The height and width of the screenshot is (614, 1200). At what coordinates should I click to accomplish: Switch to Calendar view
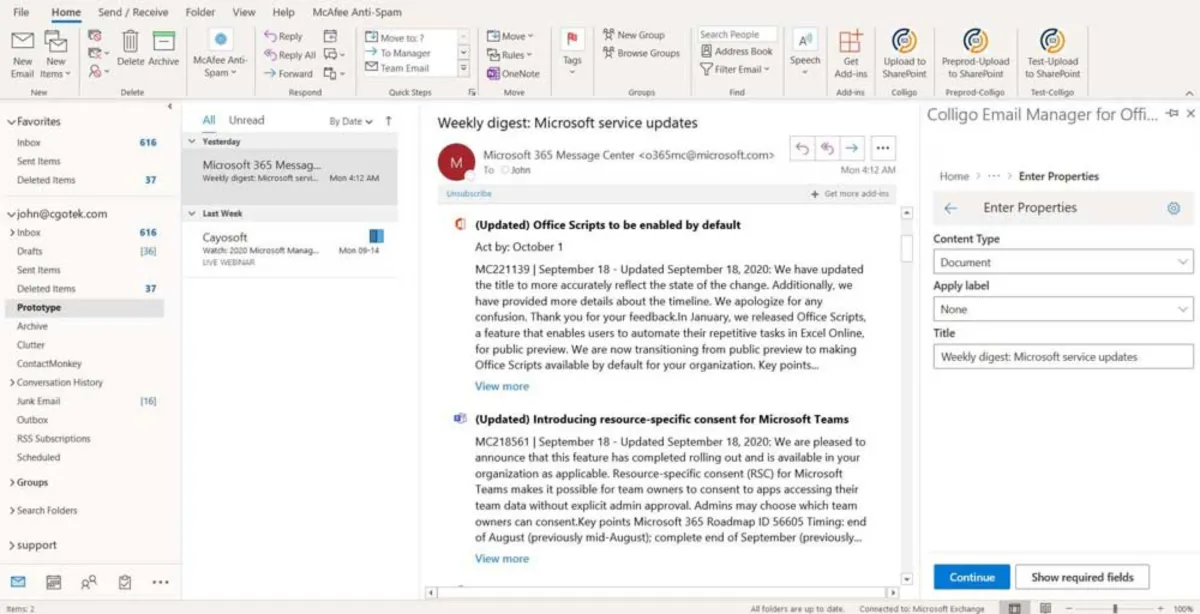(54, 581)
